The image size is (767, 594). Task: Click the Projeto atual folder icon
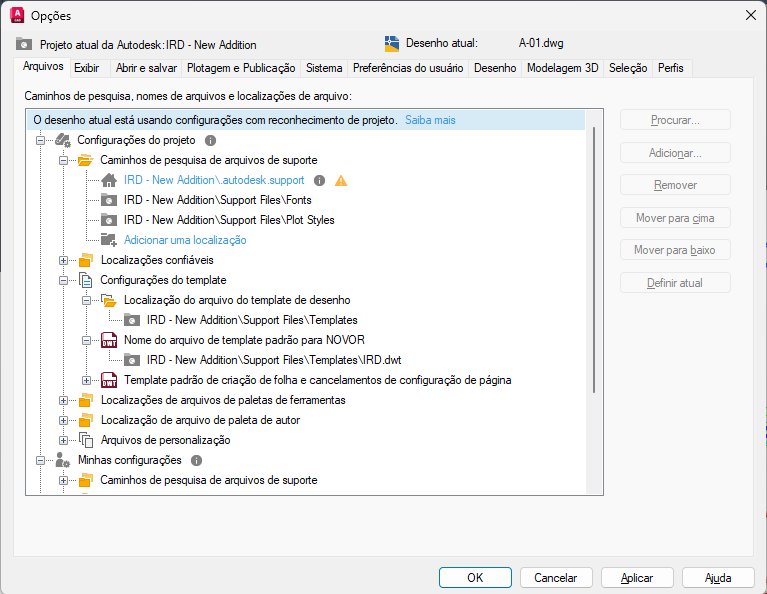pyautogui.click(x=24, y=45)
